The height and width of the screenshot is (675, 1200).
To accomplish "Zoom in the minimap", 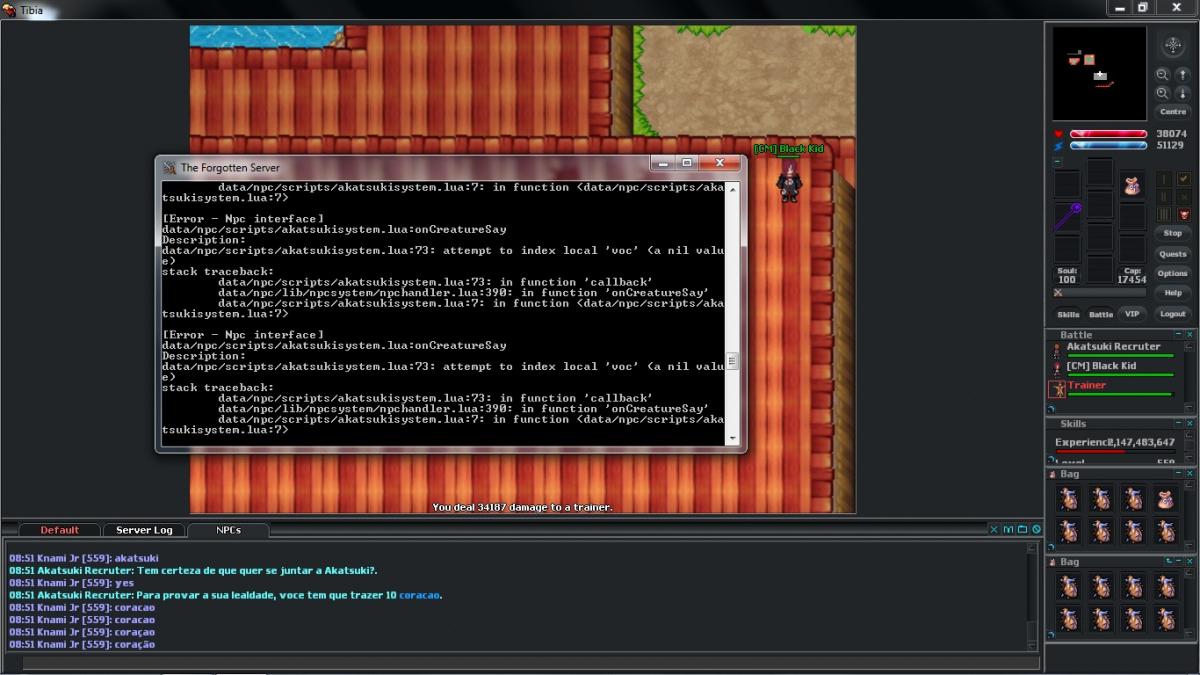I will 1162,93.
